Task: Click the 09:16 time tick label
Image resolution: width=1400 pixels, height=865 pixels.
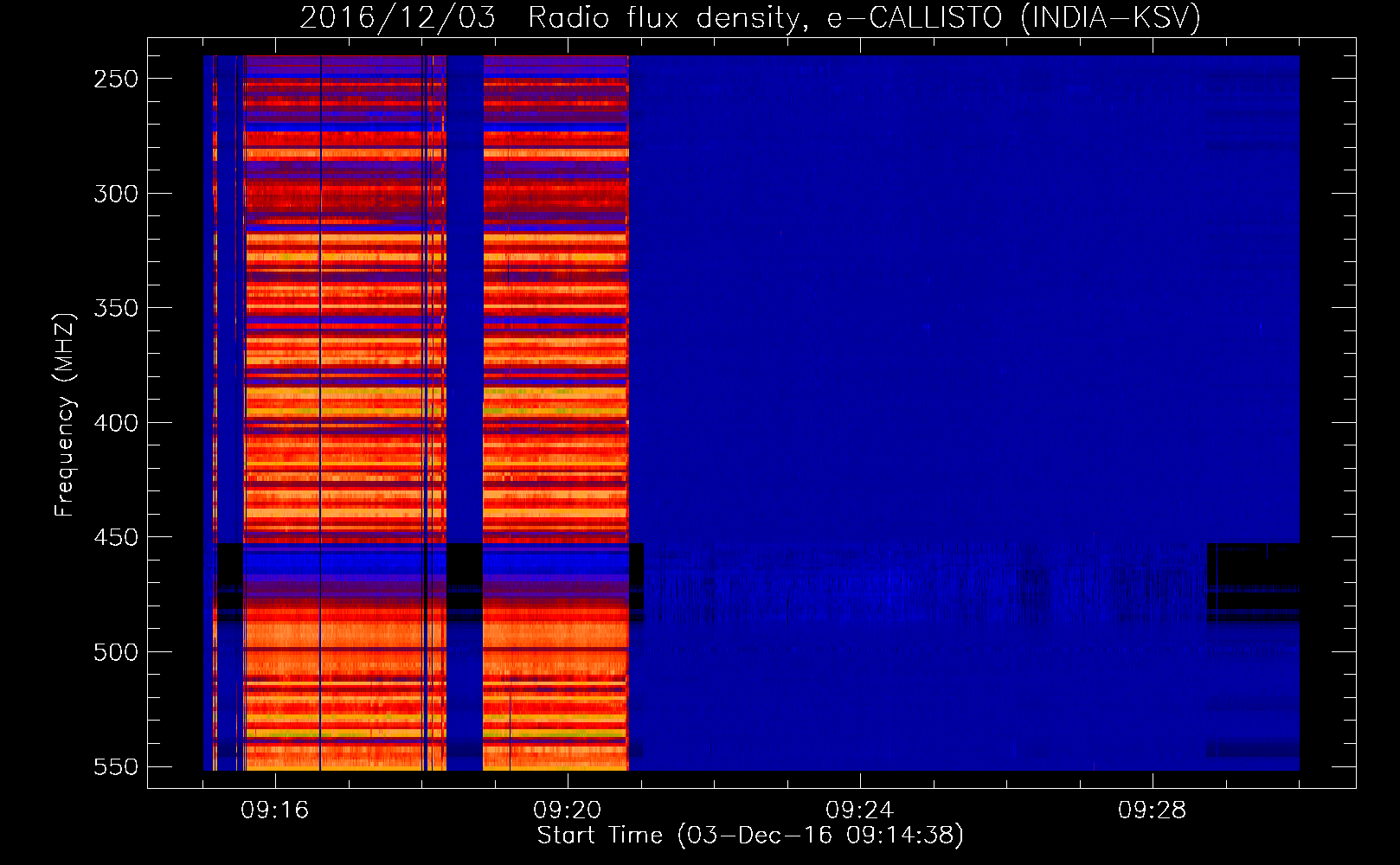Action: coord(275,811)
